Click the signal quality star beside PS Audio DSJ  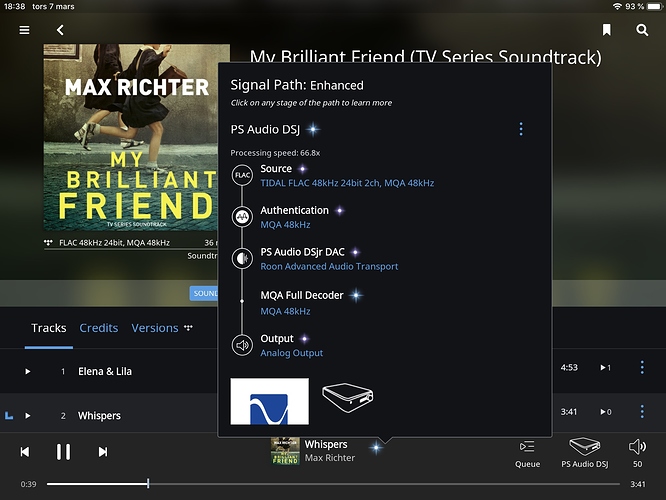(x=313, y=129)
